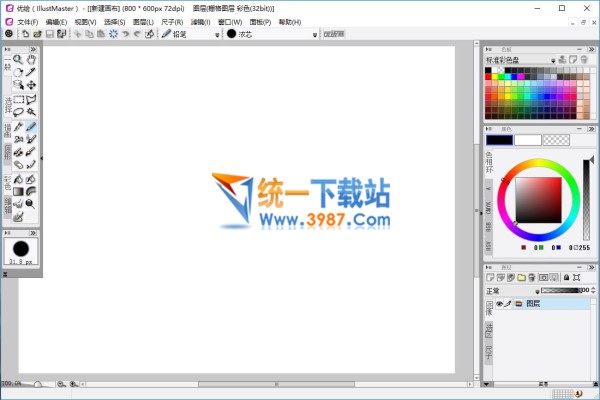
Task: Expand the tool panel double-chevron
Action: (33, 49)
